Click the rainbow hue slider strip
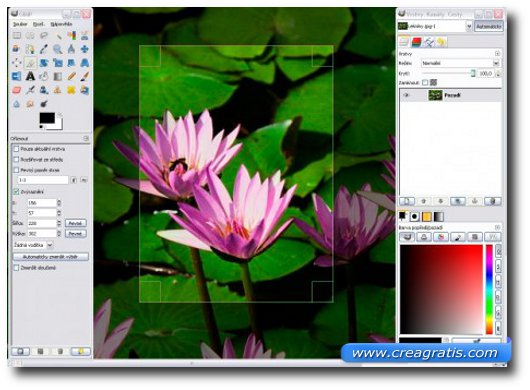Image resolution: width=530 pixels, height=390 pixels. 489,290
